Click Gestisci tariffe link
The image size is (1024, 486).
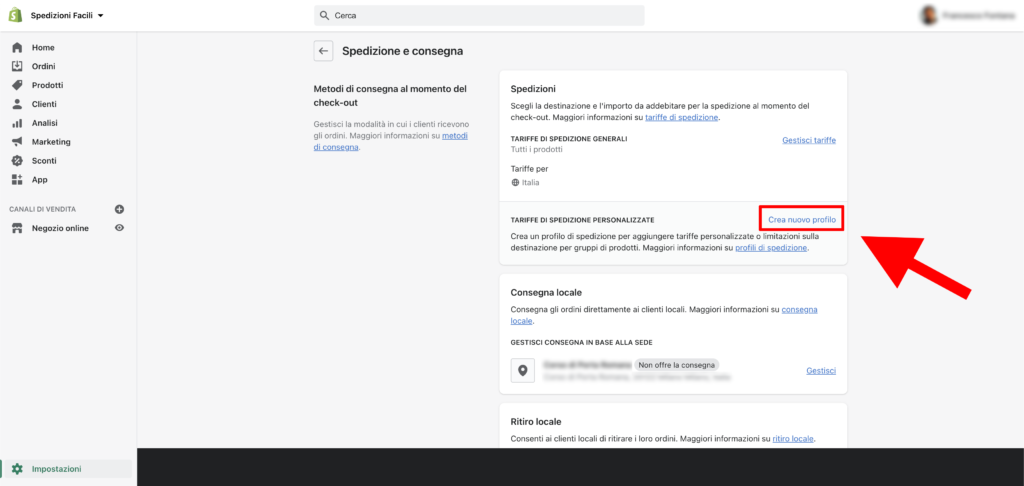pos(808,140)
